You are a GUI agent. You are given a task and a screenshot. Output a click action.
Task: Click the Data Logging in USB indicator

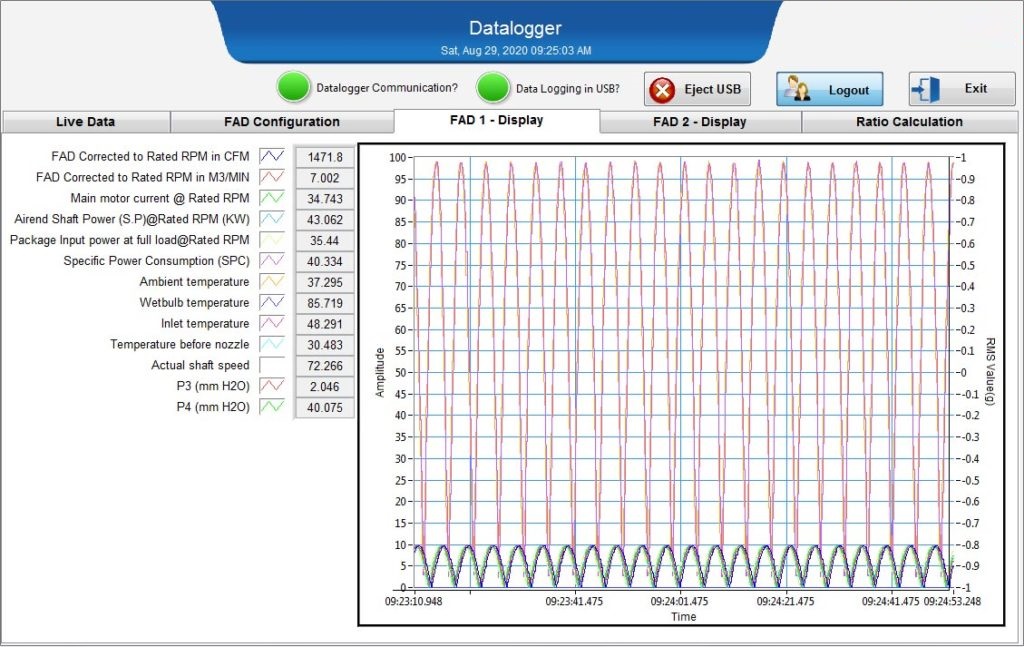[x=493, y=88]
